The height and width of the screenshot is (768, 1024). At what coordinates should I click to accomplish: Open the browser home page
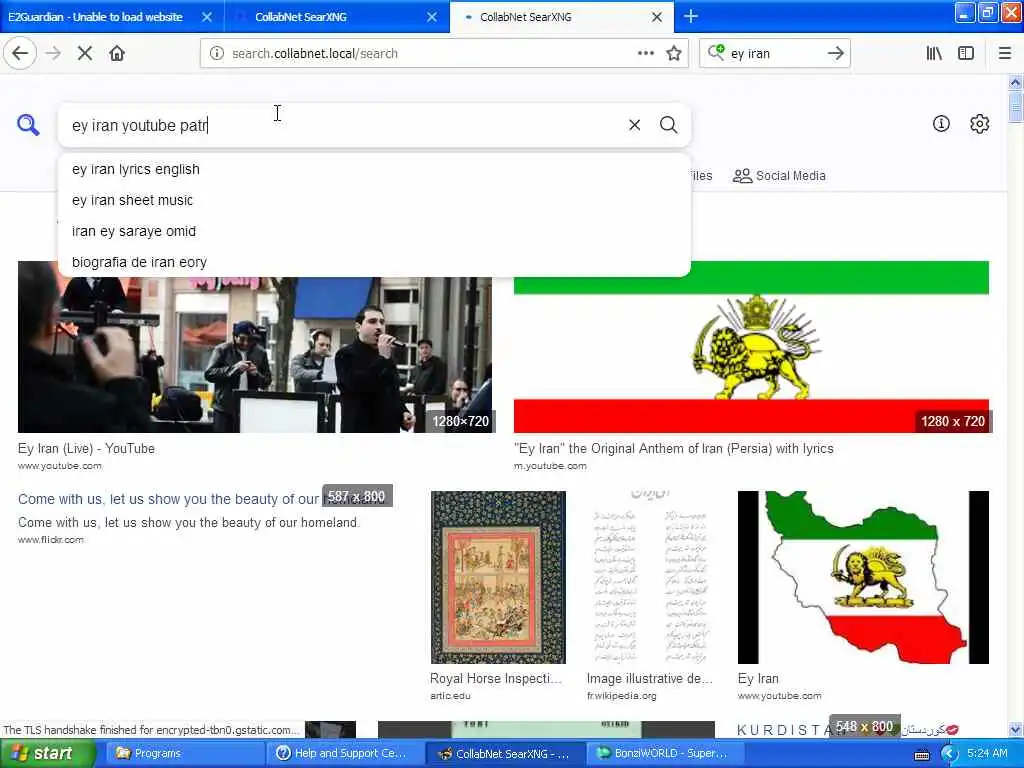[117, 54]
